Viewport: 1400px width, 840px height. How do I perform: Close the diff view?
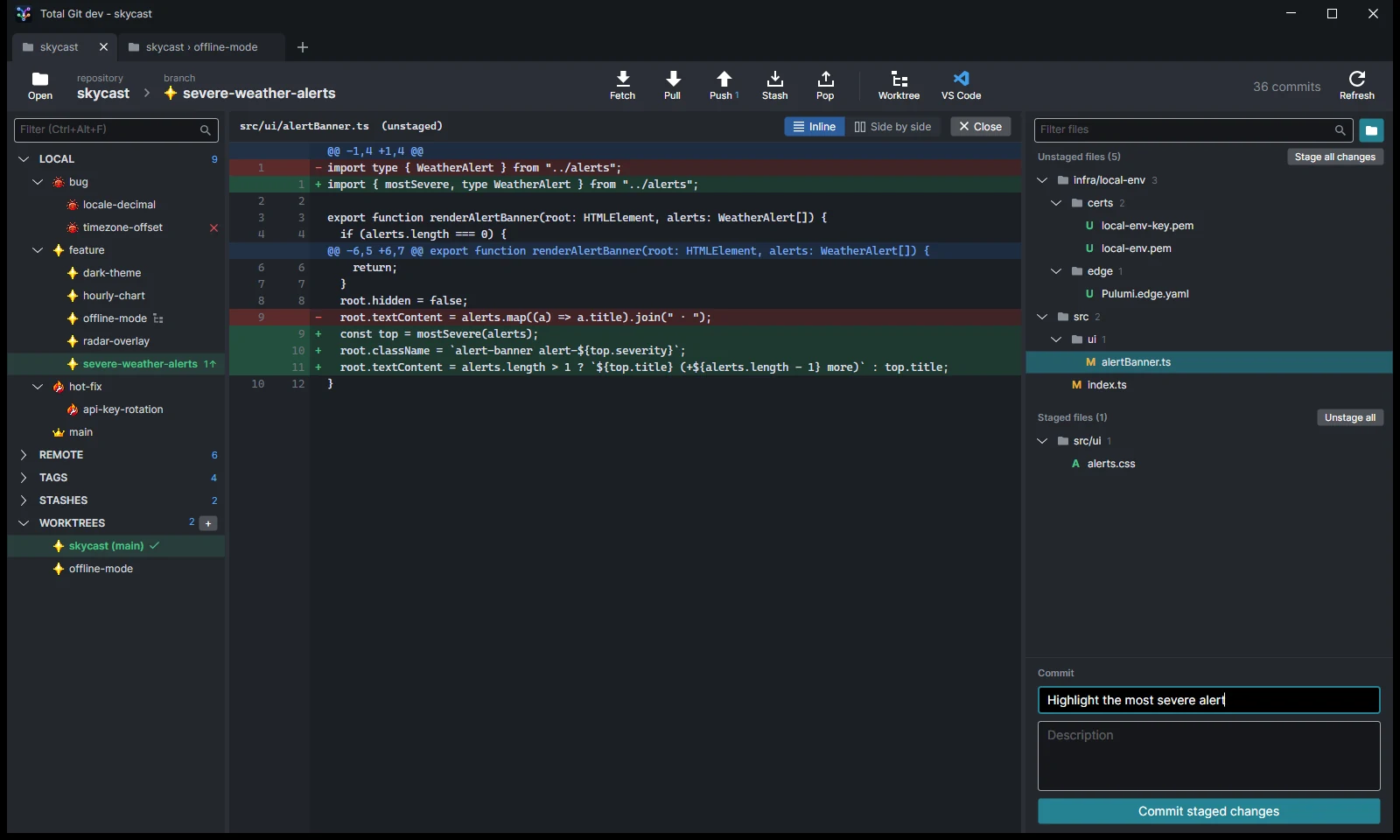click(x=981, y=127)
